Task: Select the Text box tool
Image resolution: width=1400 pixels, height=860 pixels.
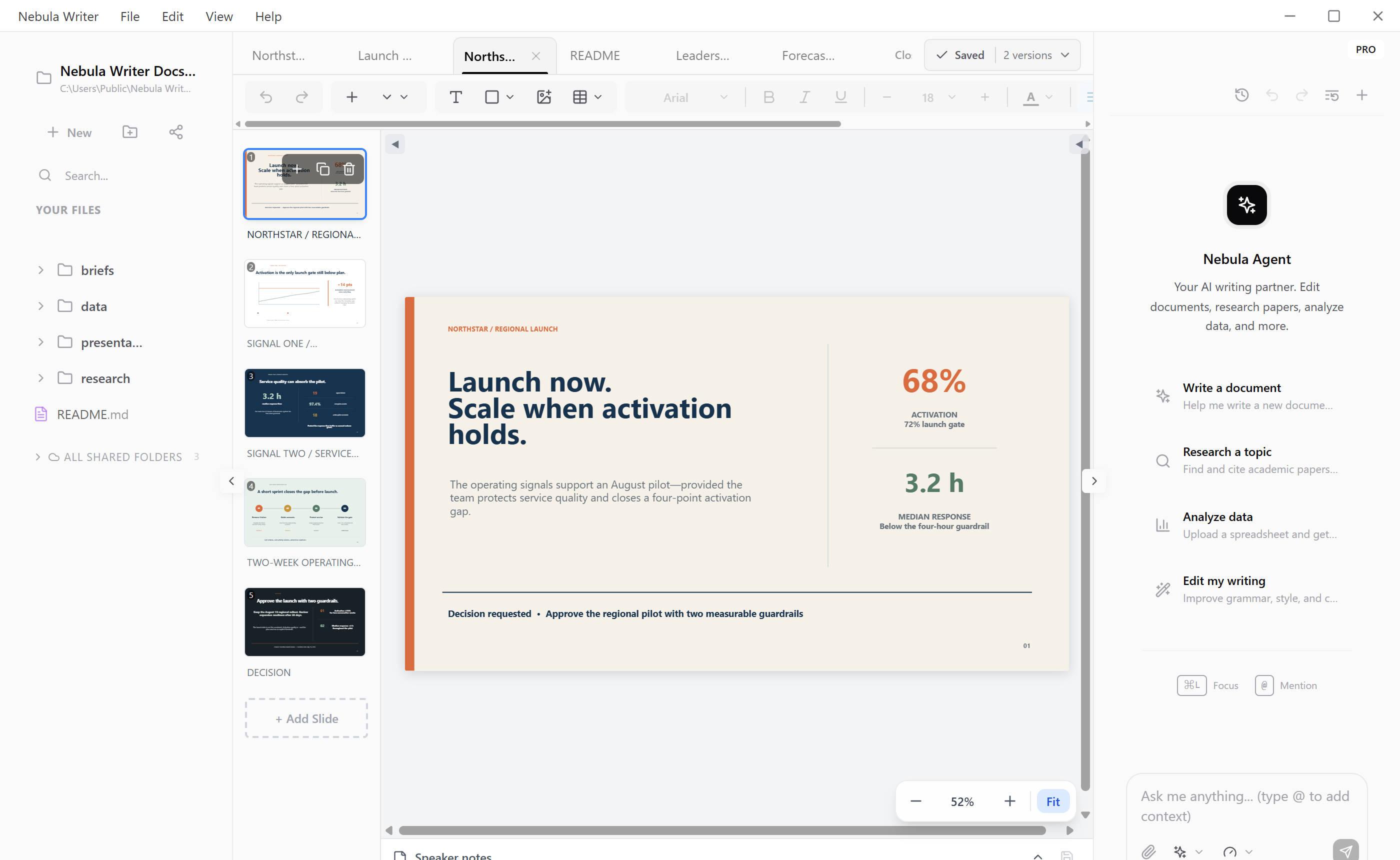Action: point(455,97)
